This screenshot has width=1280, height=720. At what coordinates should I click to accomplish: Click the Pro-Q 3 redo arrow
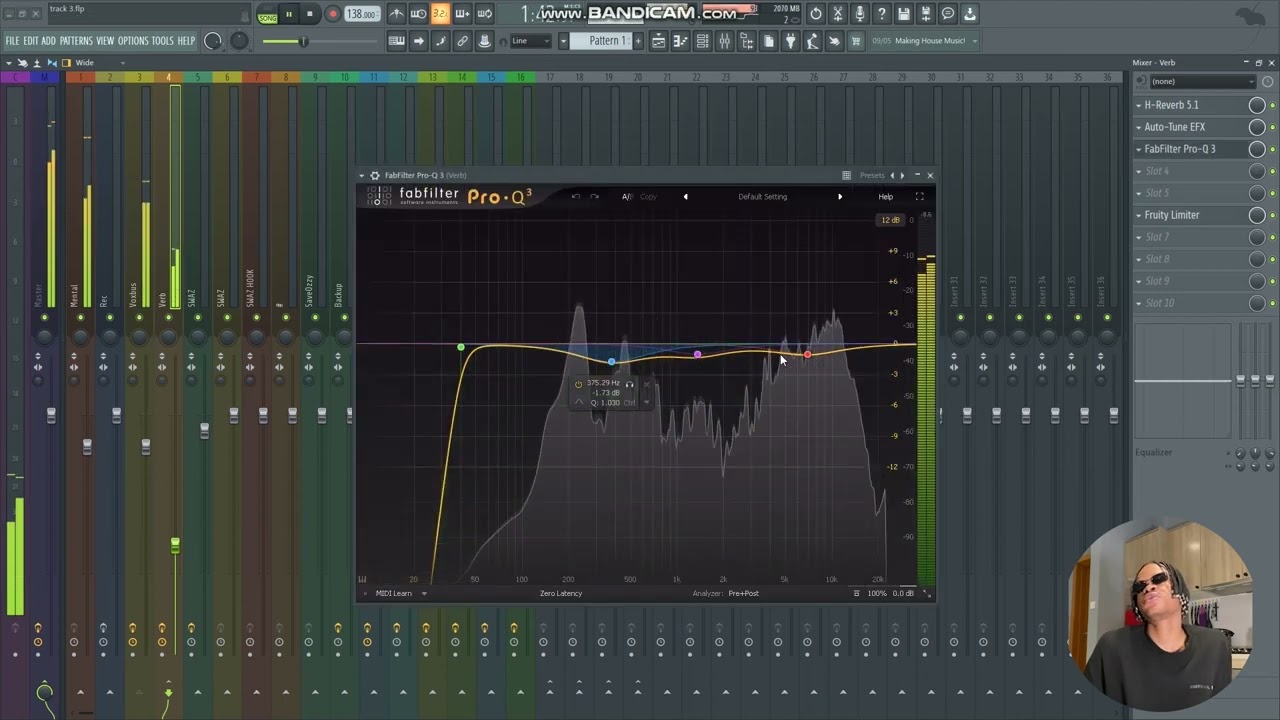pos(594,197)
